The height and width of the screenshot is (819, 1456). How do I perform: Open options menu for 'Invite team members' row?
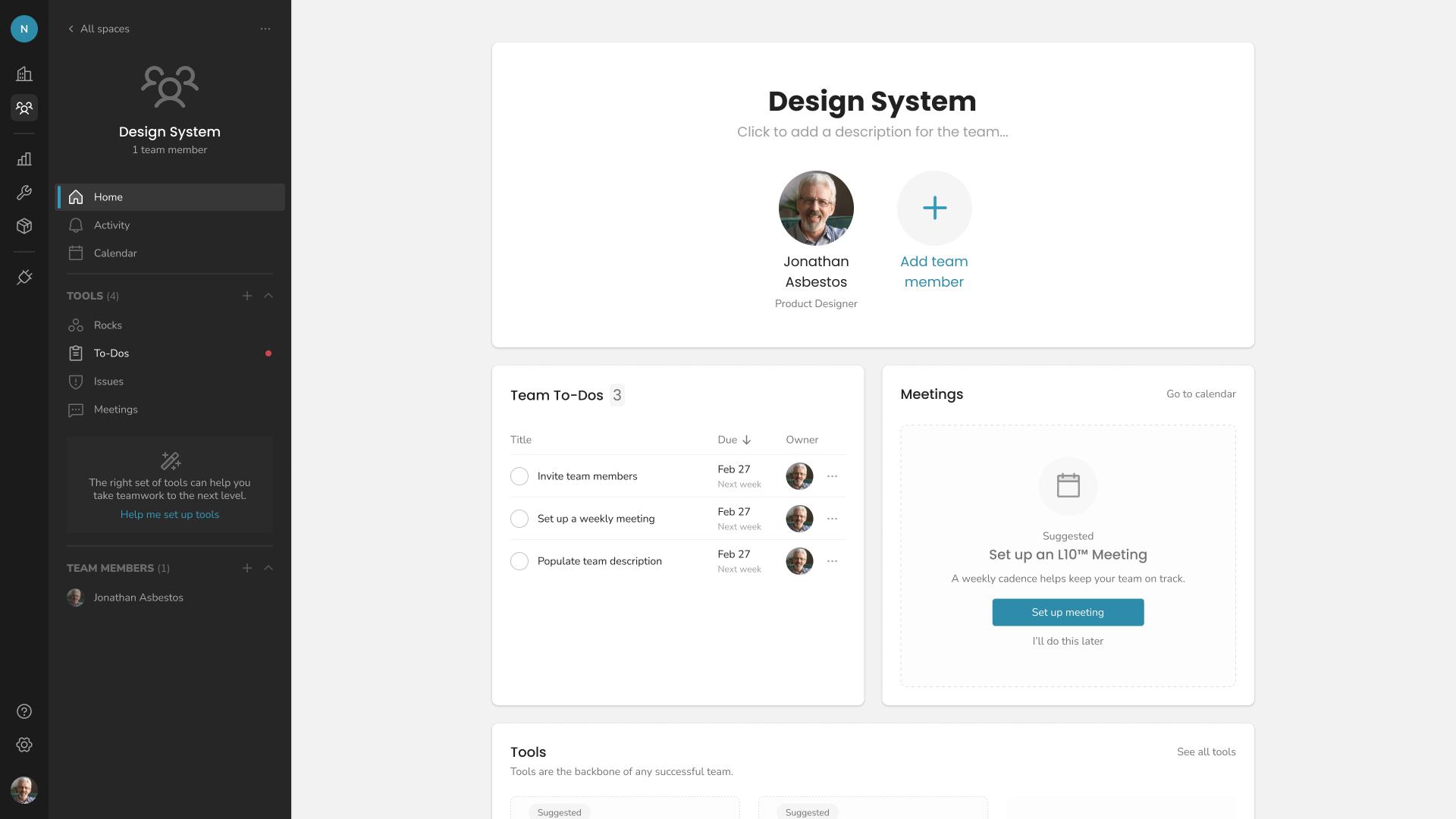(x=832, y=476)
